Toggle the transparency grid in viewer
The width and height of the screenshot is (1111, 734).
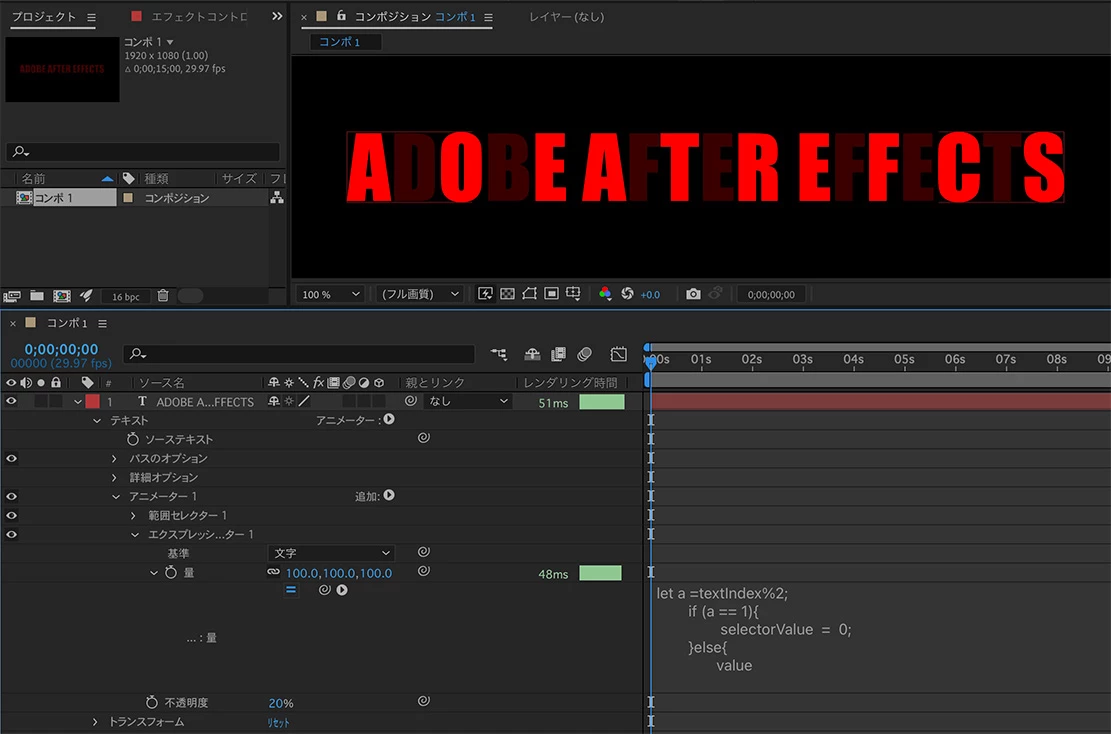[x=507, y=293]
